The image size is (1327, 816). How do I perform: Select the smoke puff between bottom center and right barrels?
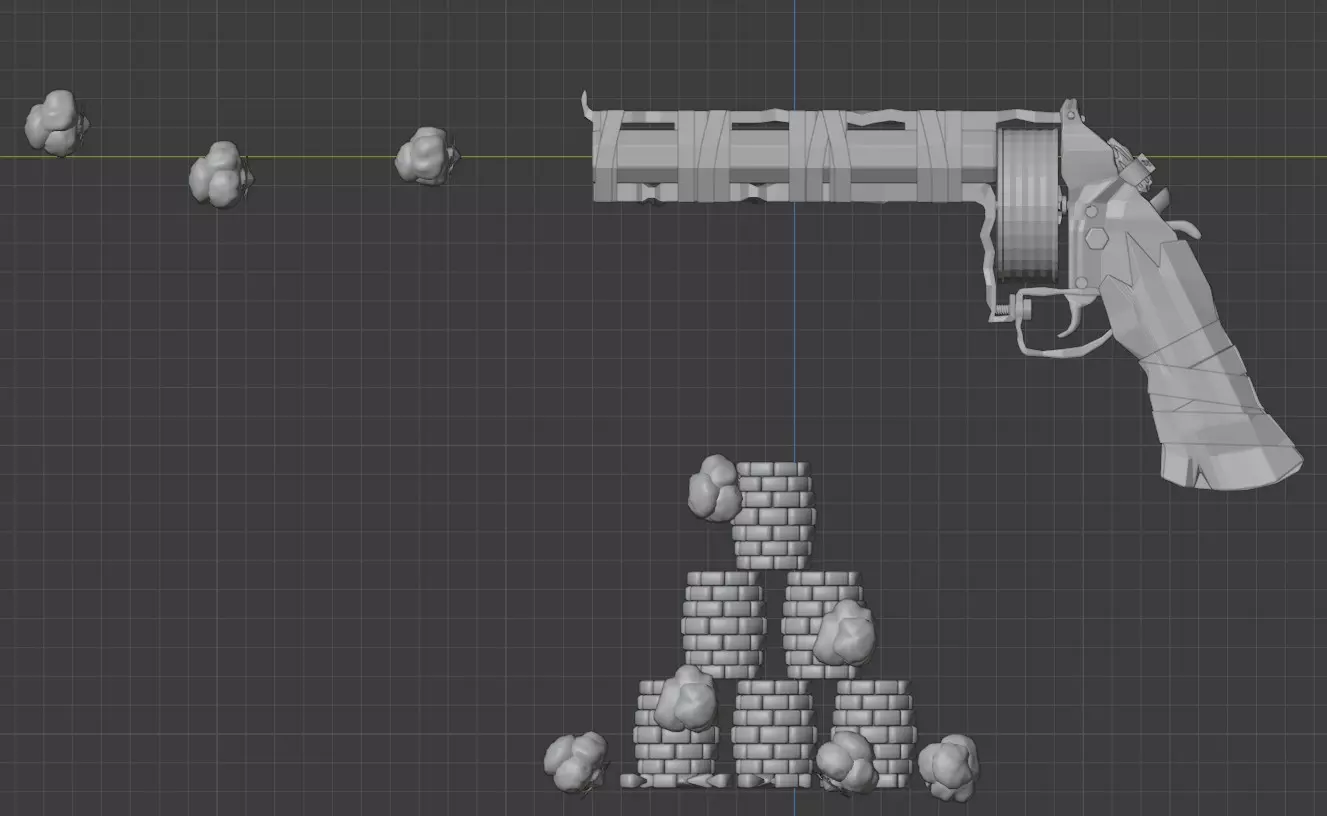coord(846,762)
